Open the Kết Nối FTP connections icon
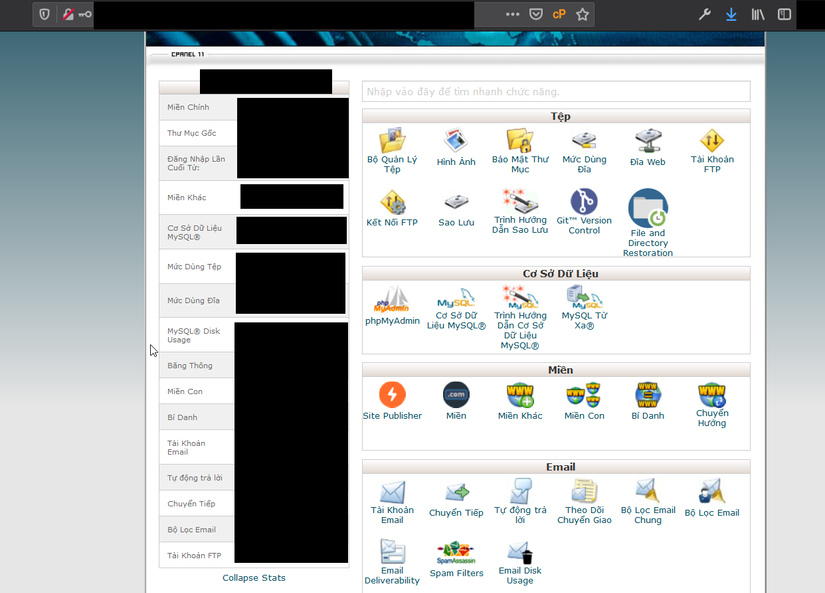825x593 pixels. tap(392, 203)
